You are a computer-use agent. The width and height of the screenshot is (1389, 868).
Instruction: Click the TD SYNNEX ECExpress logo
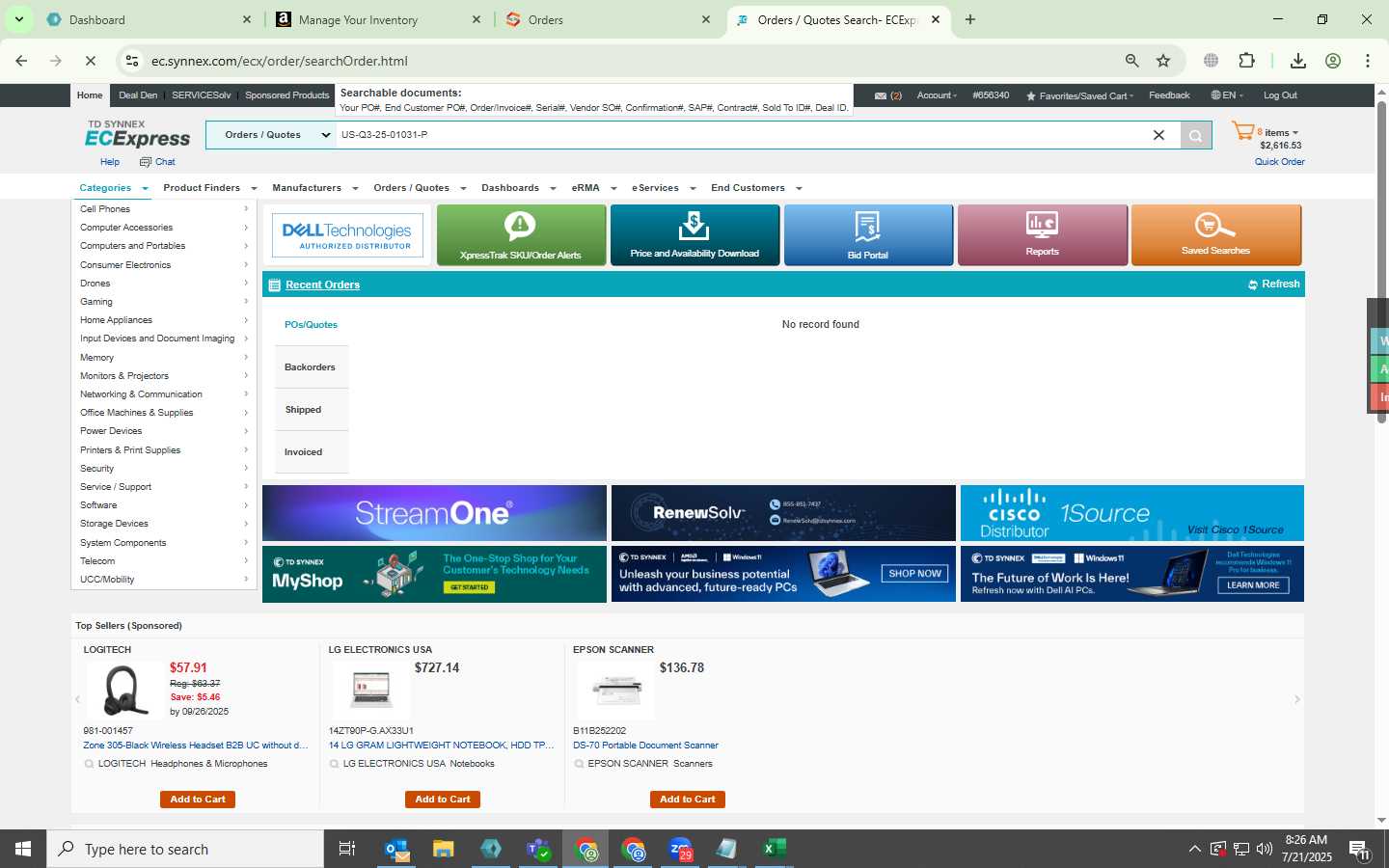[138, 134]
